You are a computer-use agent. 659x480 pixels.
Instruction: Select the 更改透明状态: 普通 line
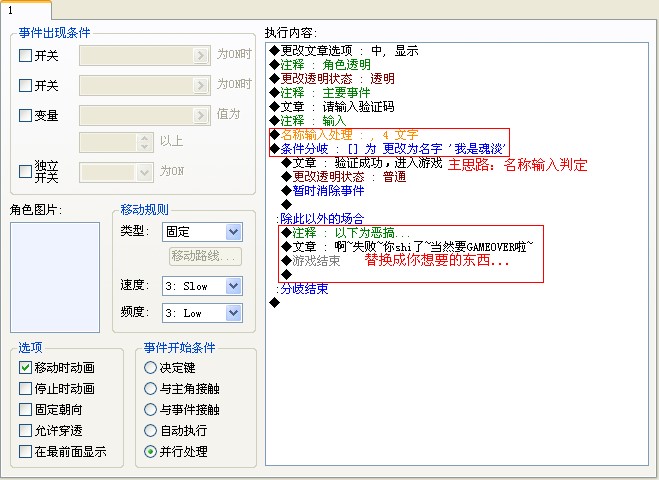coord(344,177)
